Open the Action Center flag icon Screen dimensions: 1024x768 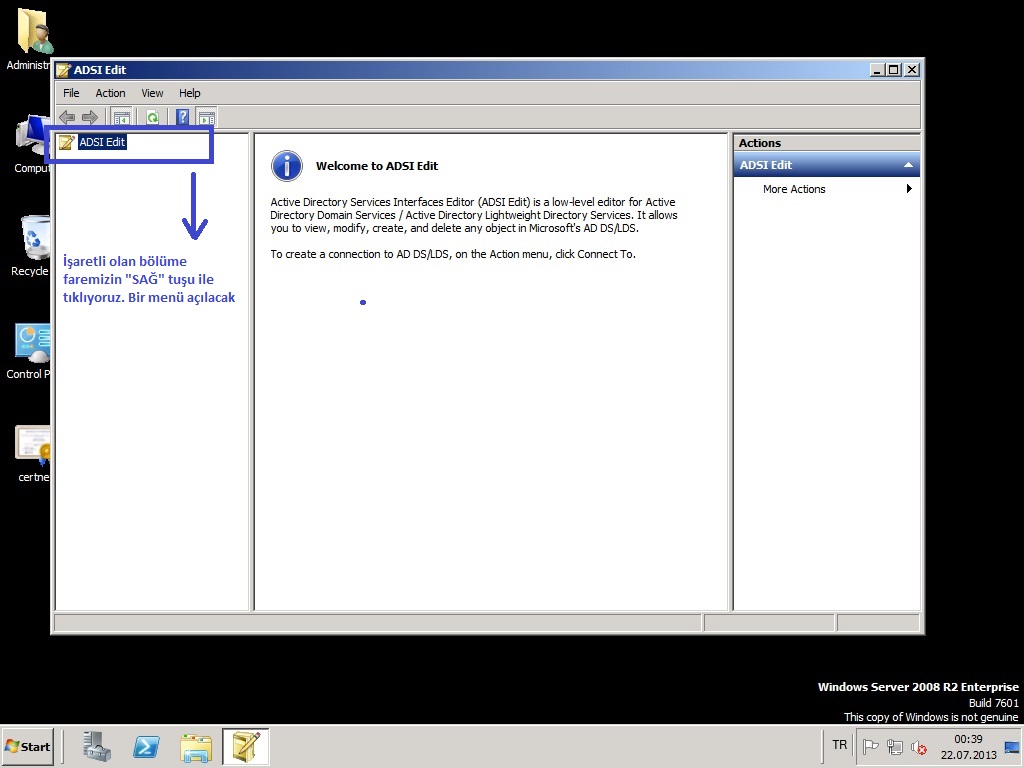[871, 746]
